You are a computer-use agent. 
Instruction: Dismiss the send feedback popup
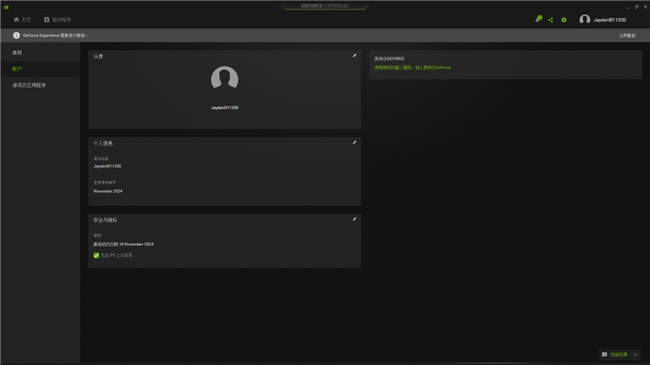pyautogui.click(x=635, y=355)
